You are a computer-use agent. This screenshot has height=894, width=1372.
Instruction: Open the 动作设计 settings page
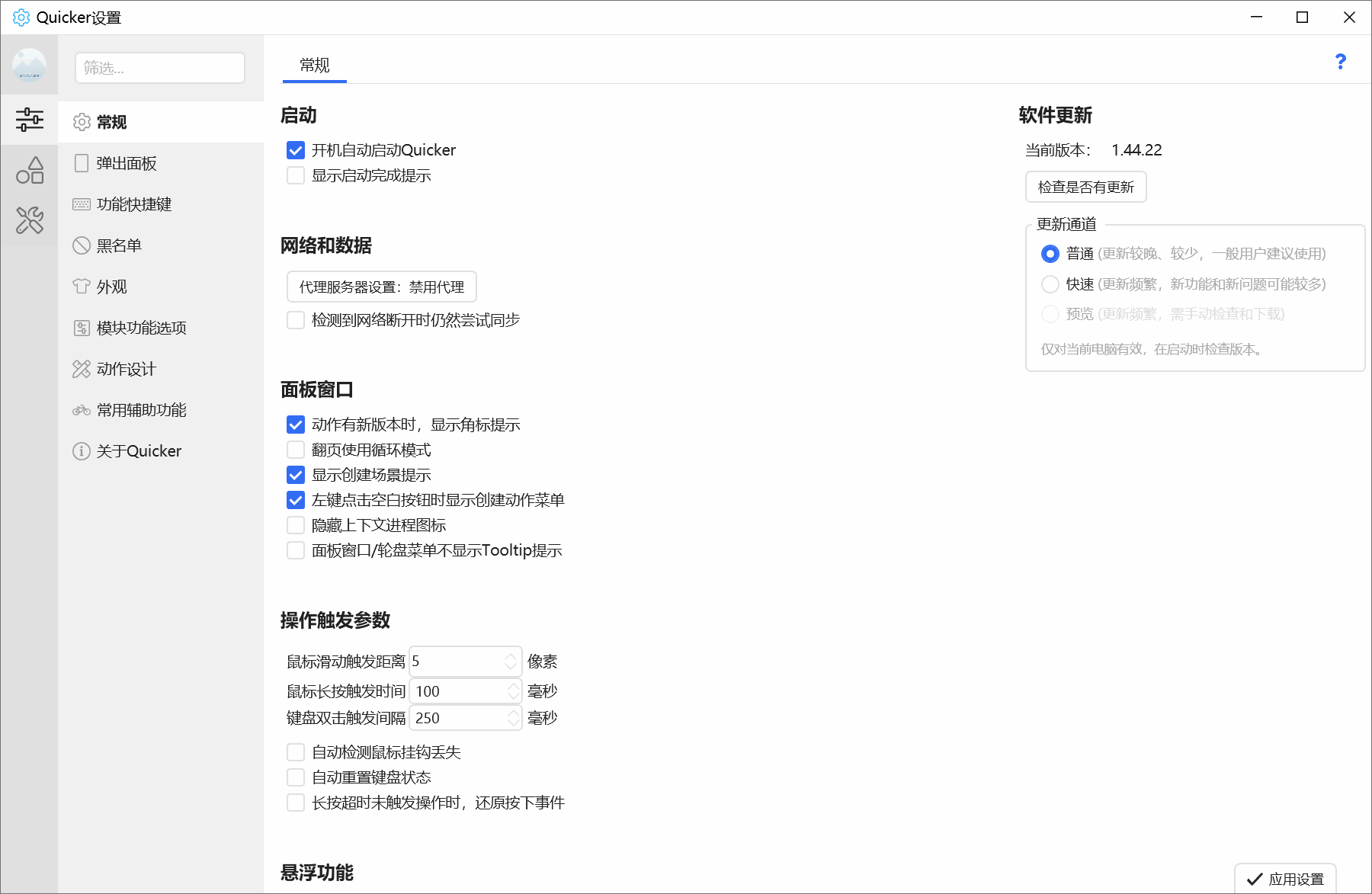click(x=161, y=369)
